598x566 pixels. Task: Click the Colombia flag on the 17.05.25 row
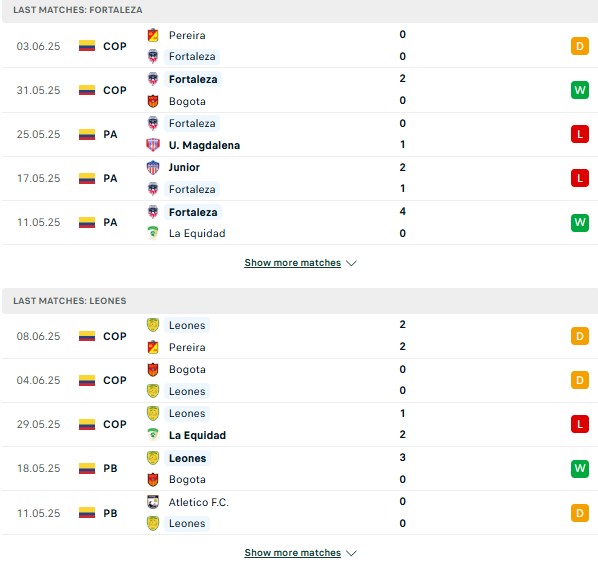(87, 178)
